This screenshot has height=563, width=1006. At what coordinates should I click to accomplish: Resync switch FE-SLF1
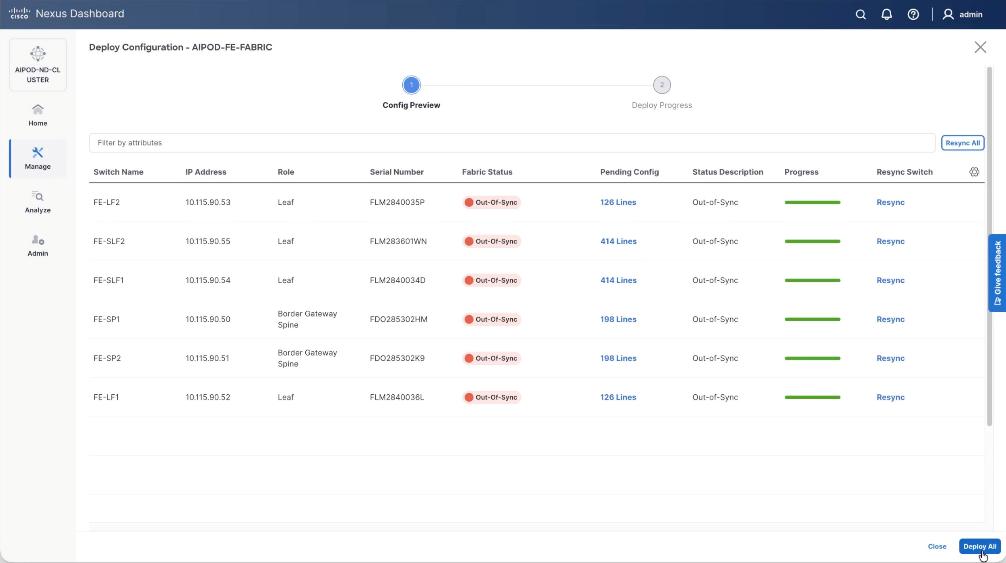tap(890, 280)
